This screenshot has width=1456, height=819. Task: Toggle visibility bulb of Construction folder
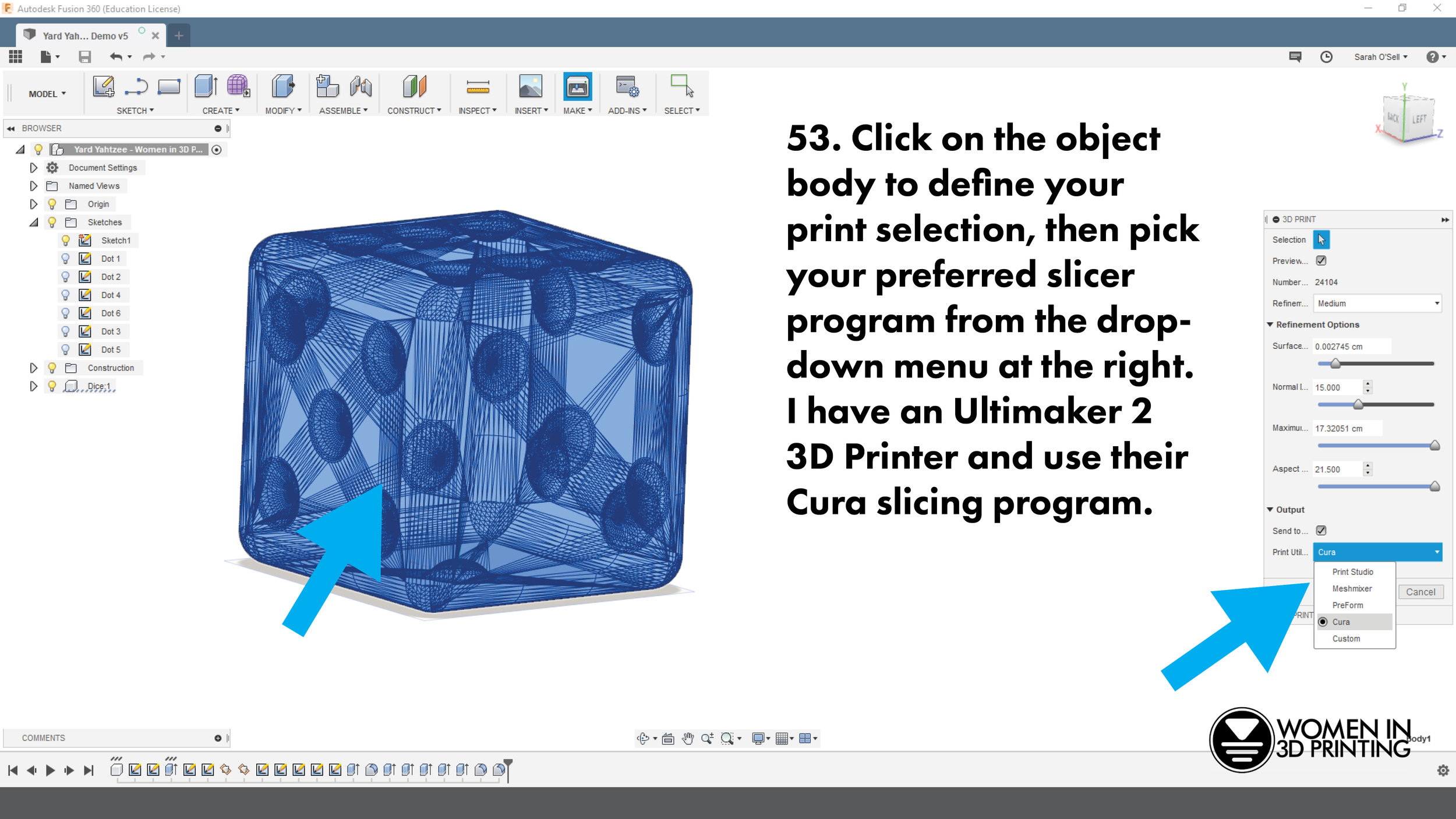coord(52,368)
